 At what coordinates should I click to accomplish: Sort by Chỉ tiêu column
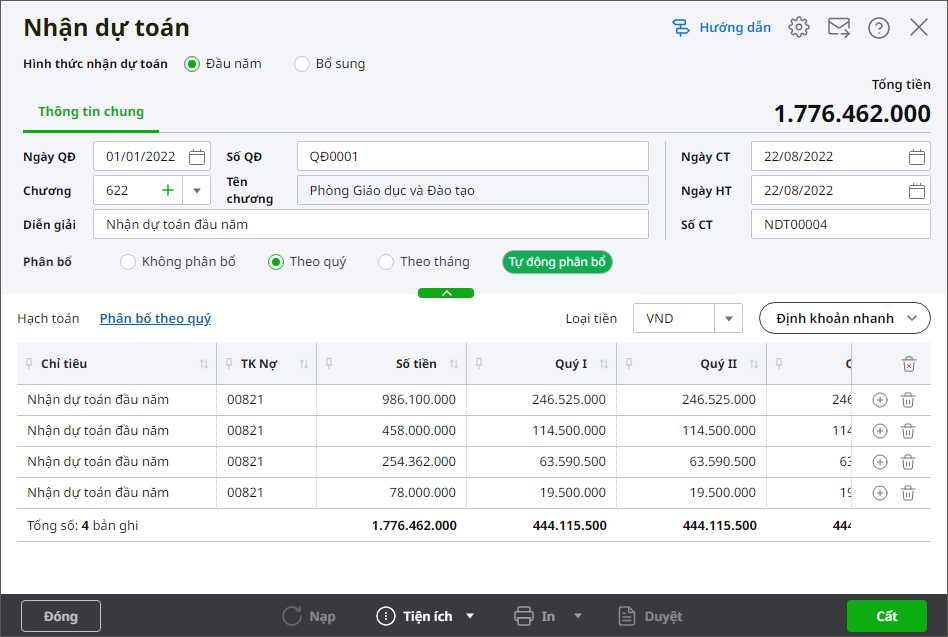204,364
